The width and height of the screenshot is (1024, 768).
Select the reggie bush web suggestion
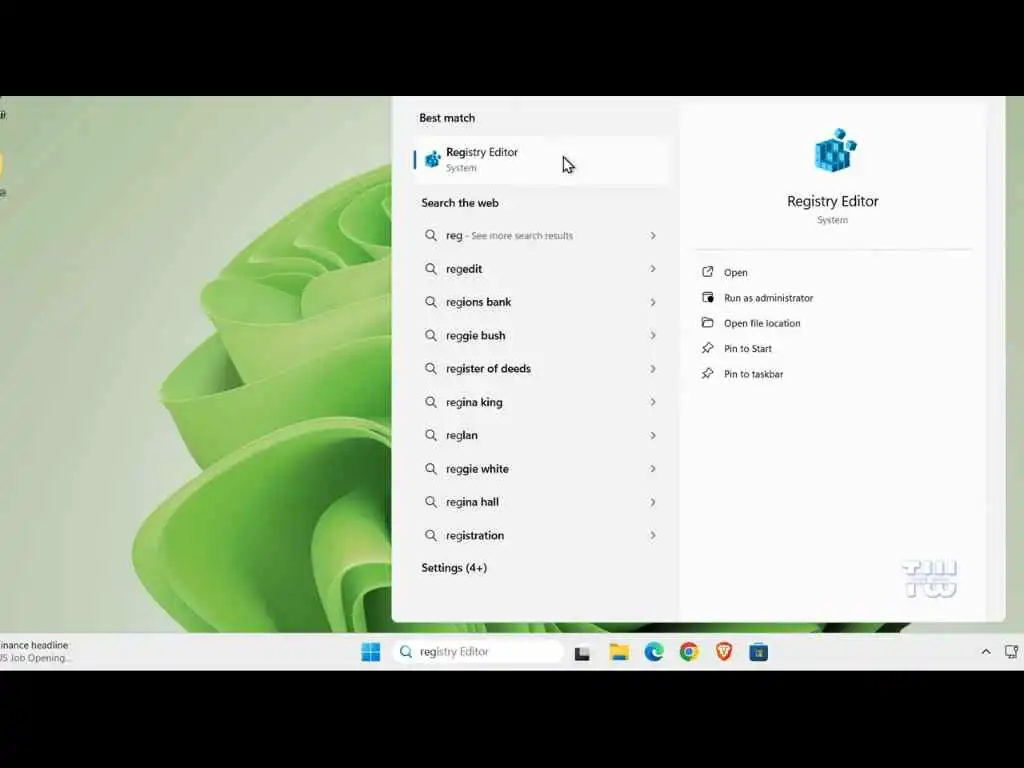[x=541, y=336]
